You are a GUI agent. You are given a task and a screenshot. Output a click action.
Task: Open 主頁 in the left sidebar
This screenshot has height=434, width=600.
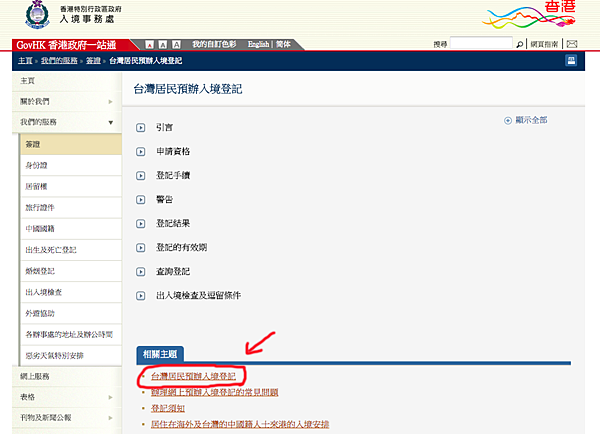(28, 81)
